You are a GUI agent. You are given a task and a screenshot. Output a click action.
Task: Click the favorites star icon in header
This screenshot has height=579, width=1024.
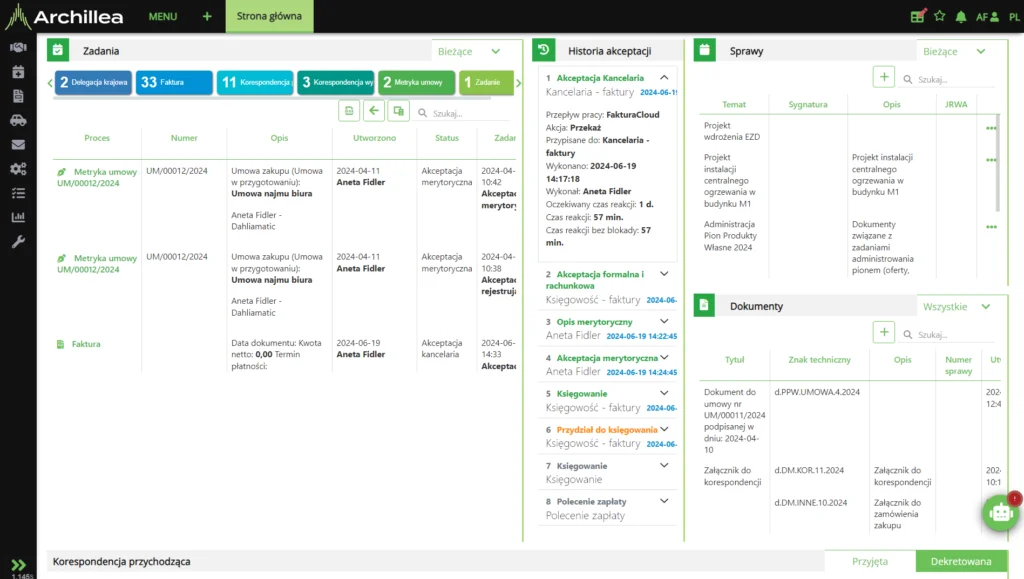939,17
